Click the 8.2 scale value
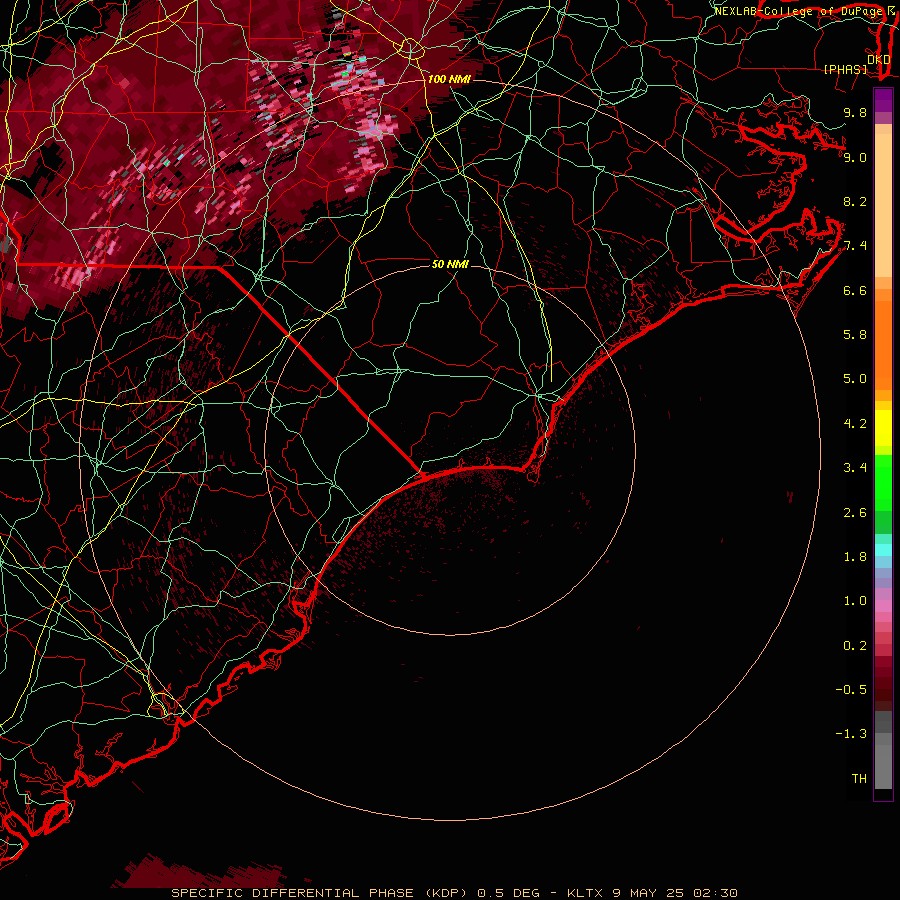Viewport: 900px width, 900px height. 855,201
